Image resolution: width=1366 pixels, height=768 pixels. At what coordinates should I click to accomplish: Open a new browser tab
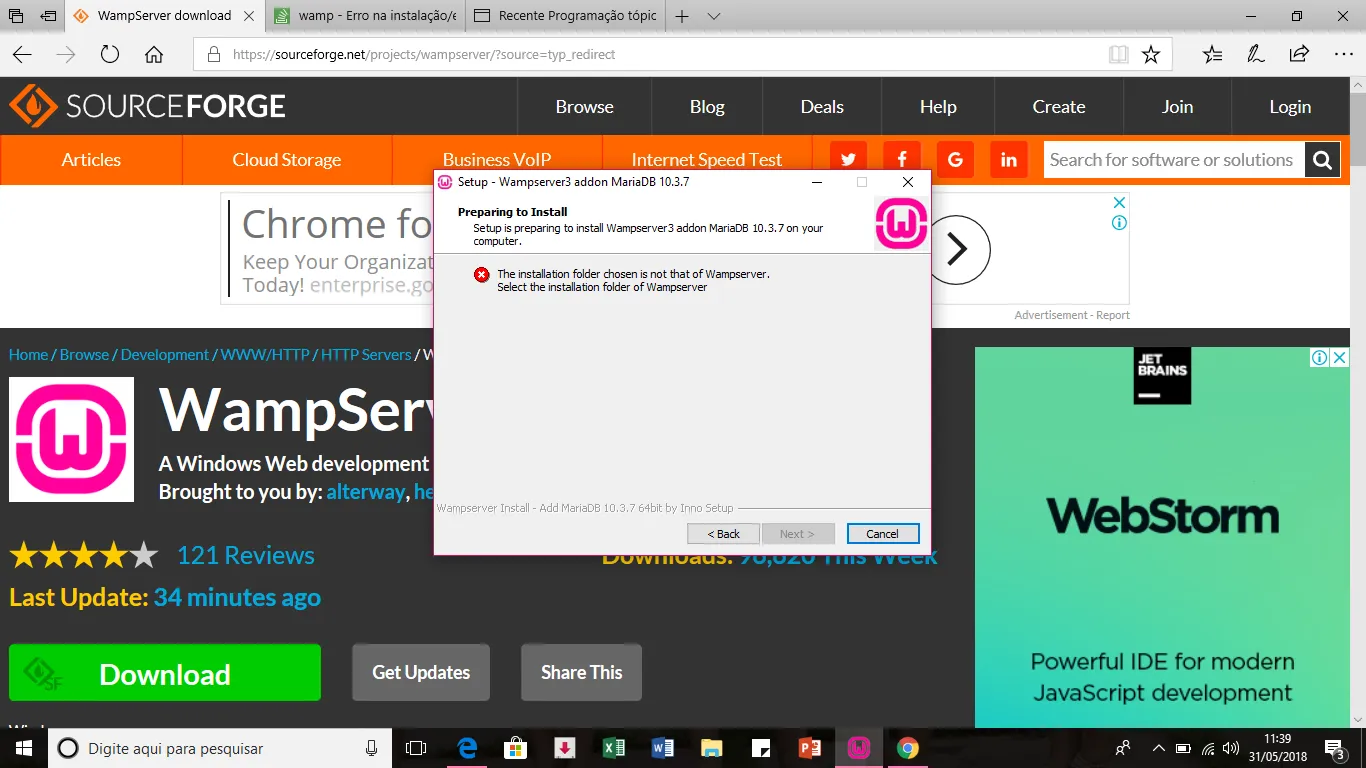pos(682,16)
